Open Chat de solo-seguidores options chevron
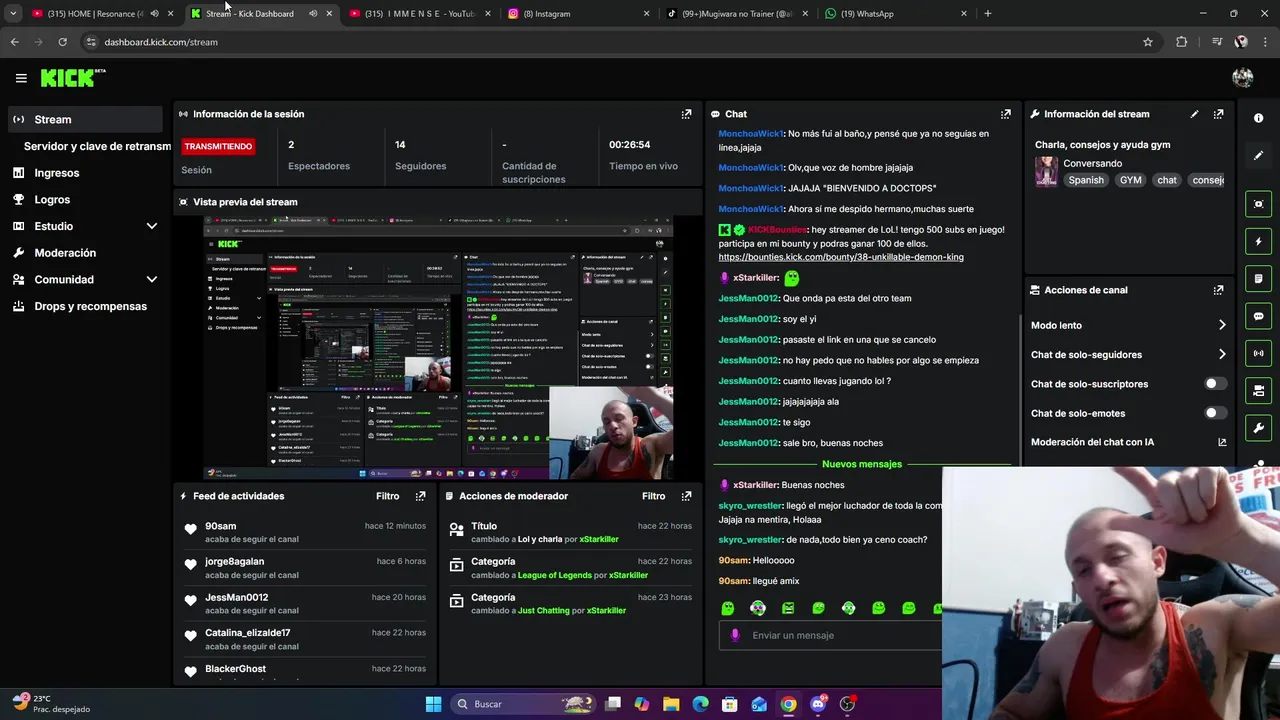Screen dimensions: 1280x720 pyautogui.click(x=1222, y=354)
